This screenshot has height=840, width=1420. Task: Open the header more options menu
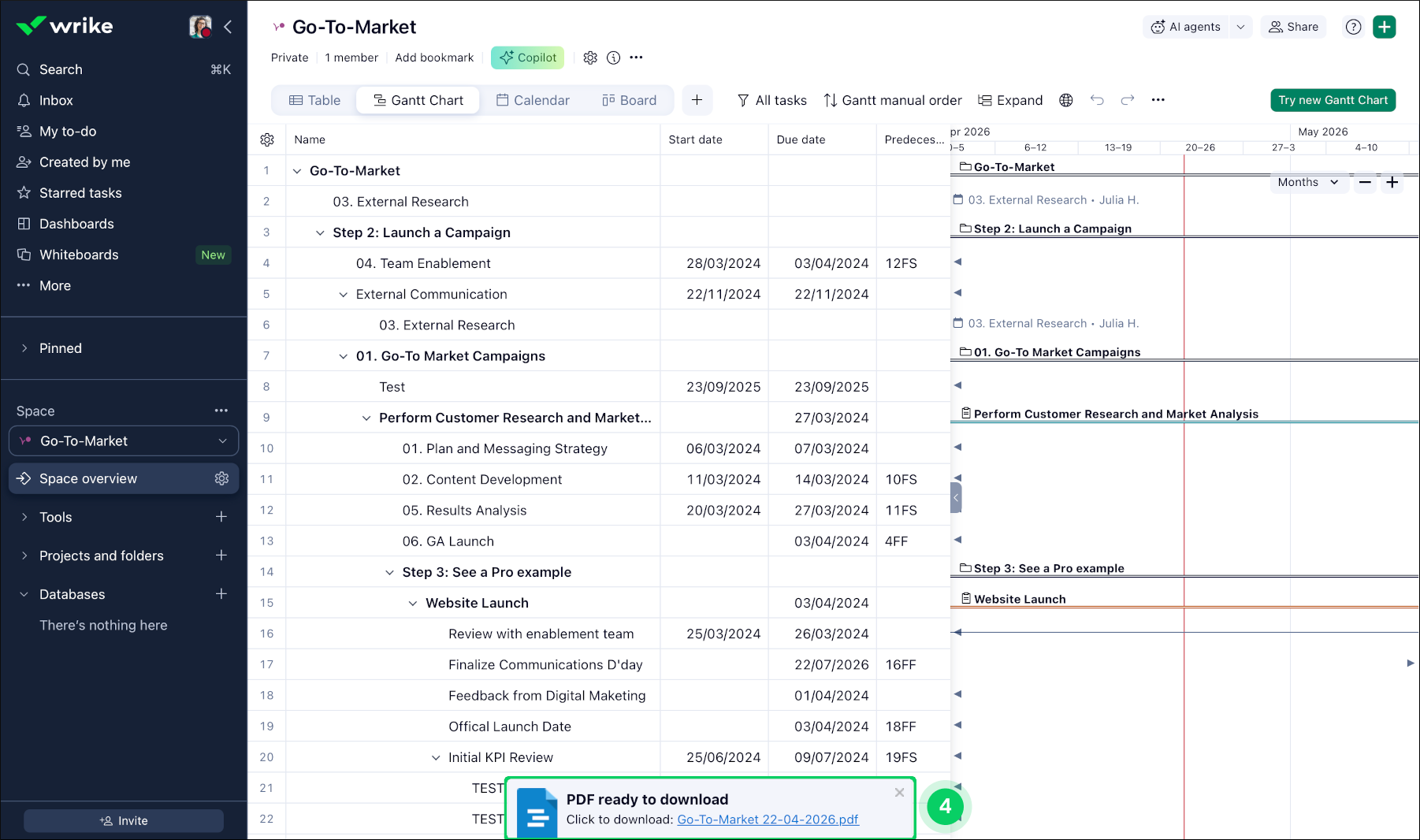[x=637, y=58]
